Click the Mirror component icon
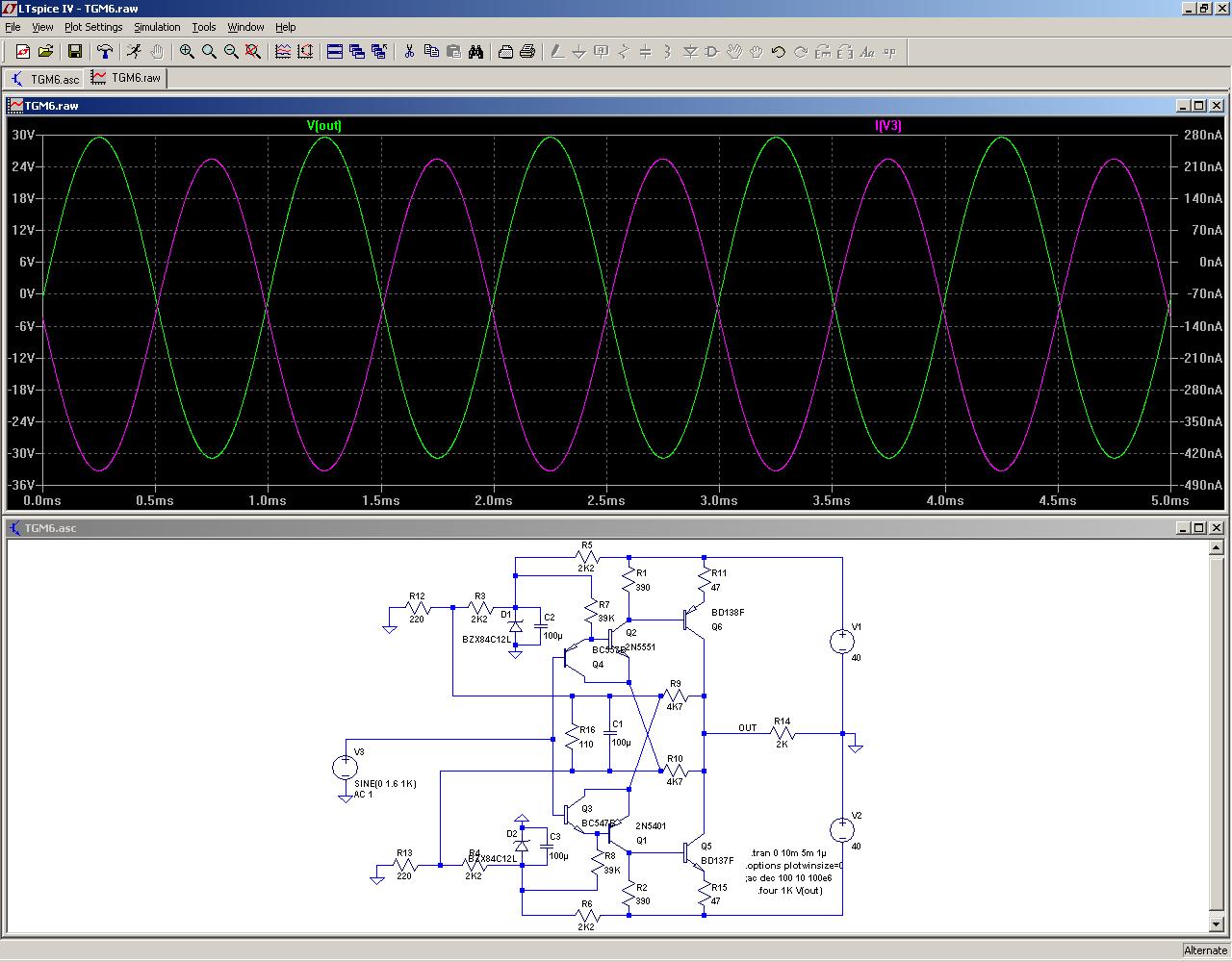The height and width of the screenshot is (962, 1232). 845,52
